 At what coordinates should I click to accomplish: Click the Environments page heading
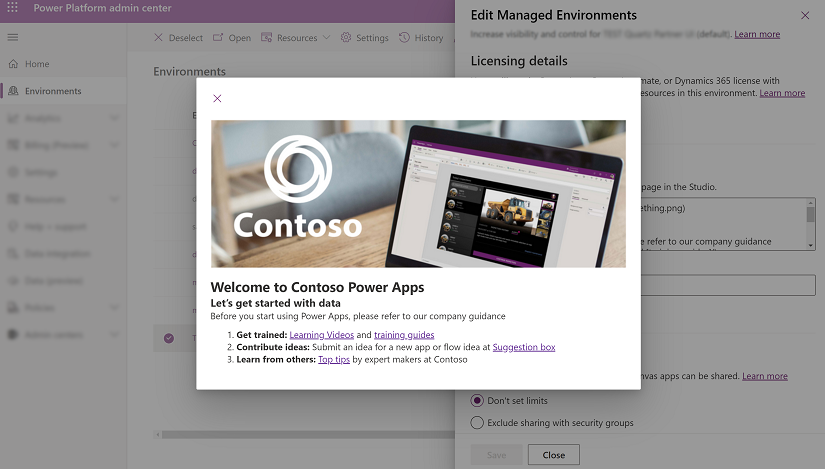pos(189,72)
